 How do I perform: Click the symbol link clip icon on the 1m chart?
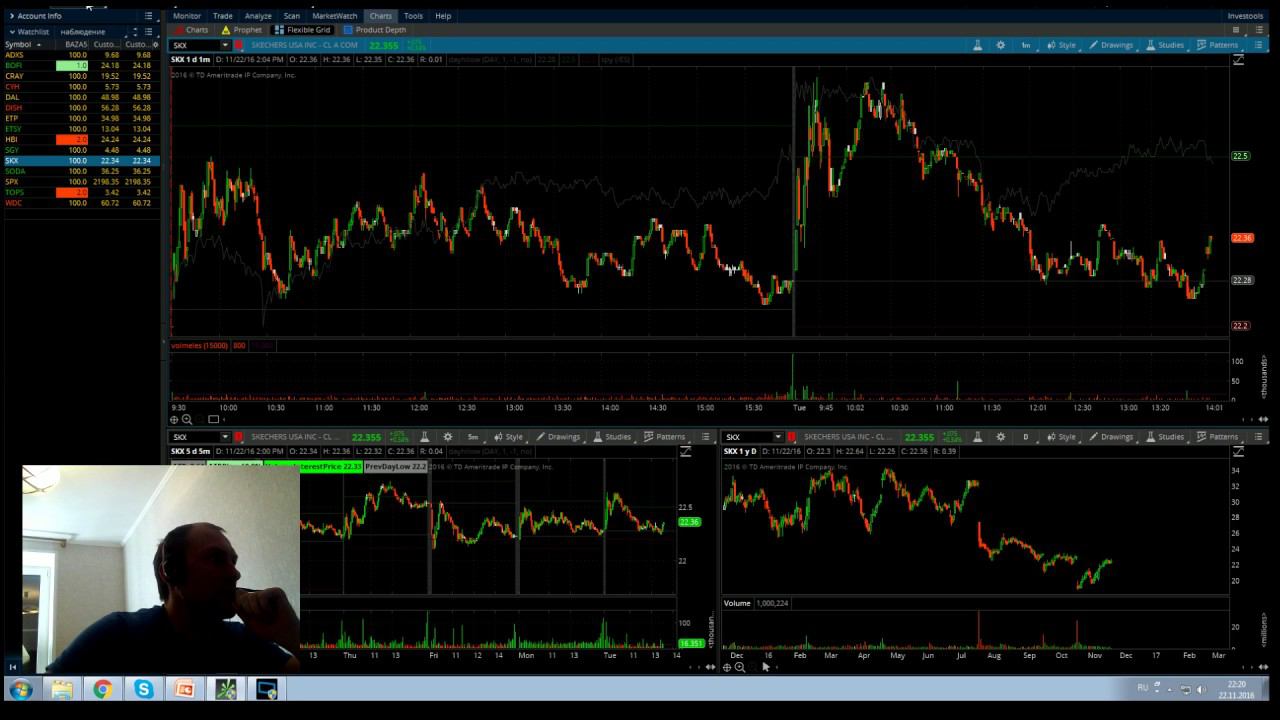(239, 45)
